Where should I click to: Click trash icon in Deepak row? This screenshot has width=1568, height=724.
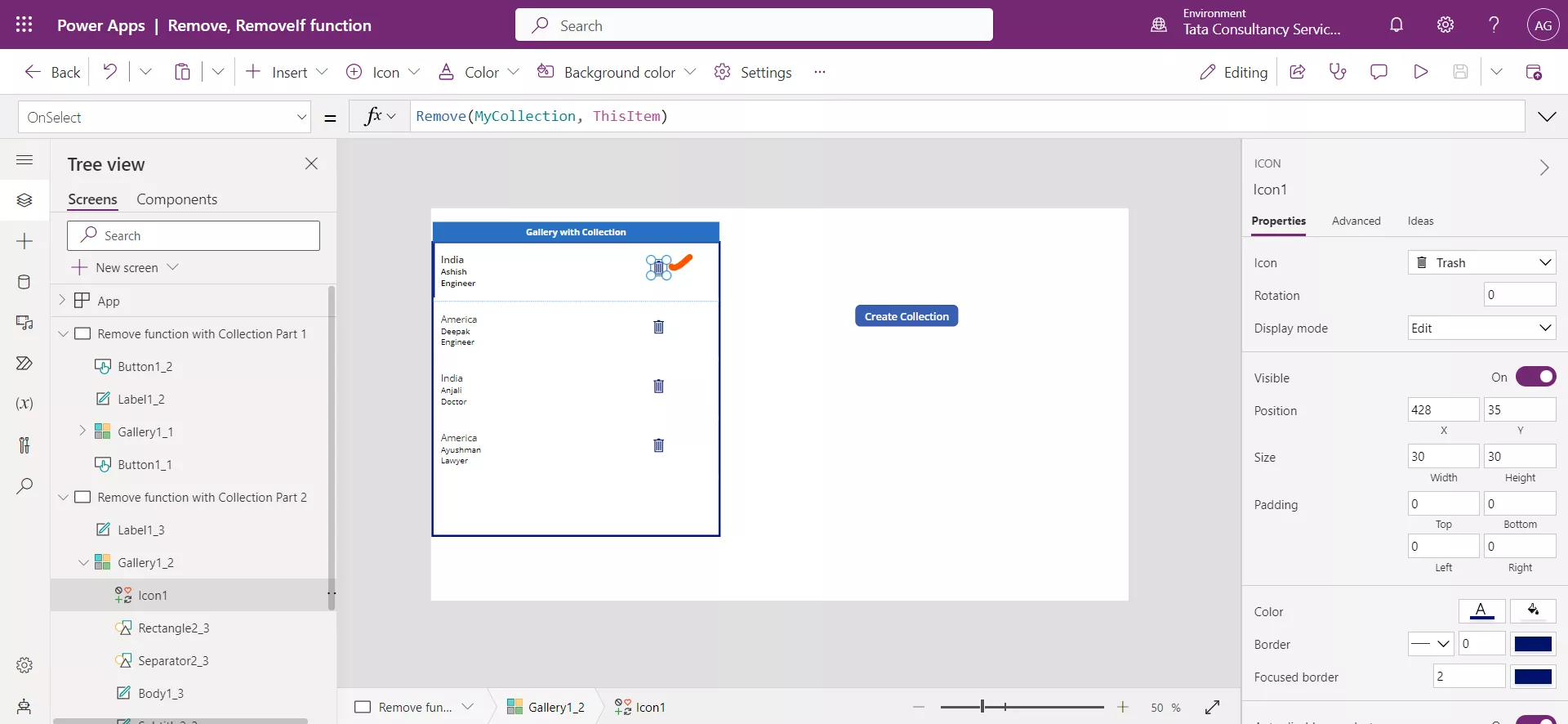coord(658,327)
